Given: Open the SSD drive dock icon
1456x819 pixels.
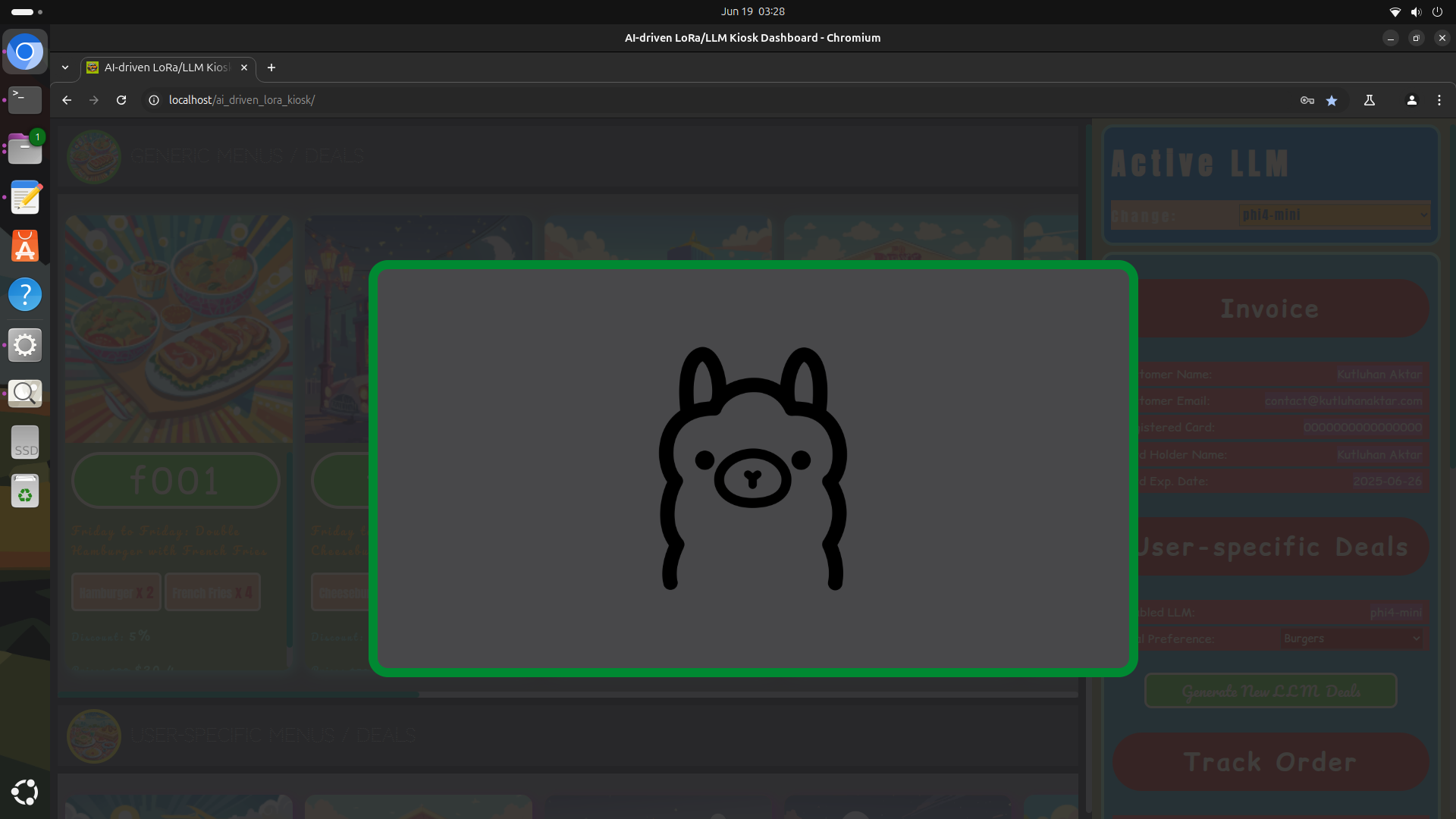Looking at the screenshot, I should pyautogui.click(x=25, y=442).
